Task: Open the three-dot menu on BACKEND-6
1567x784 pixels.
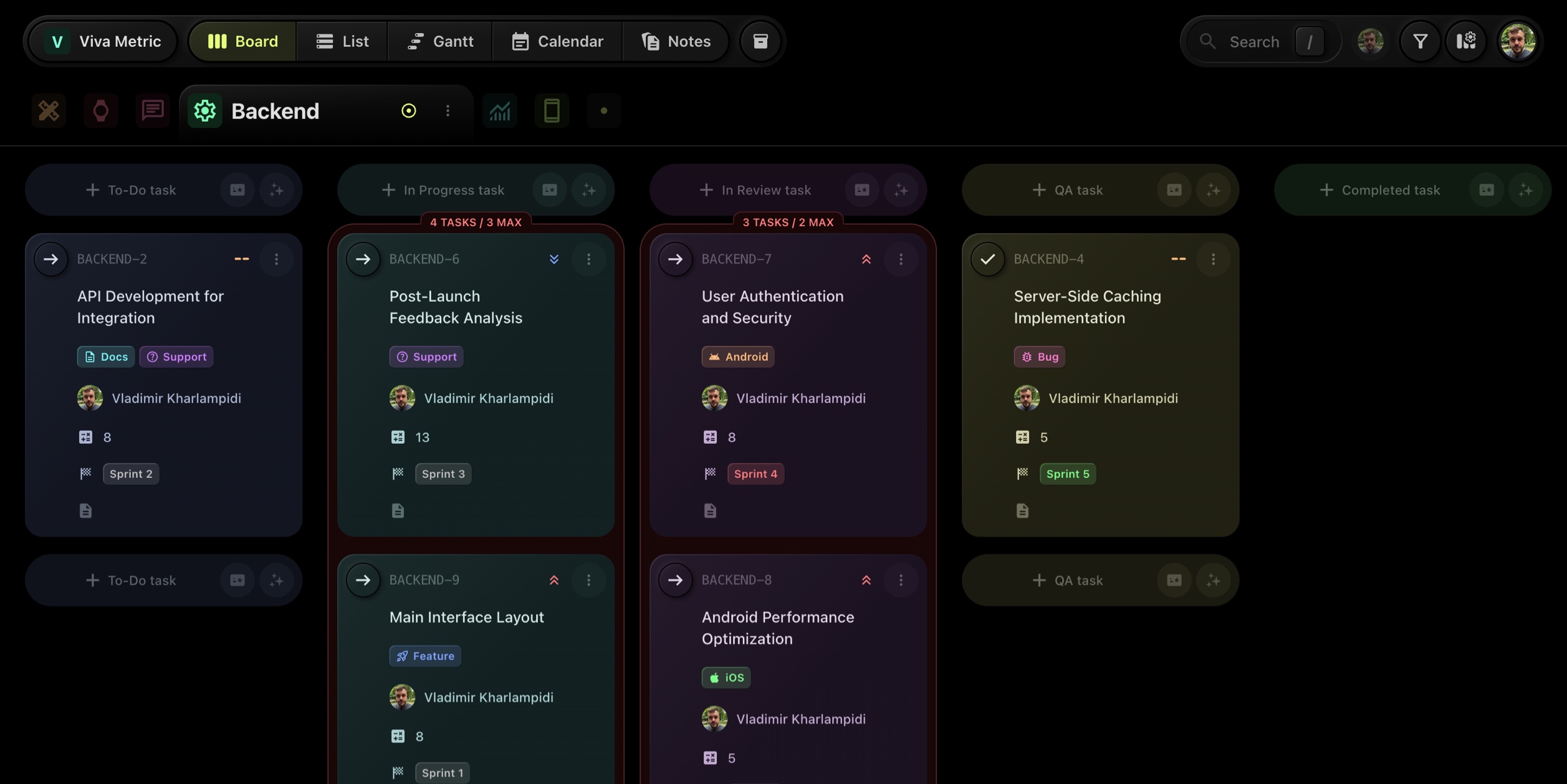Action: coord(588,259)
